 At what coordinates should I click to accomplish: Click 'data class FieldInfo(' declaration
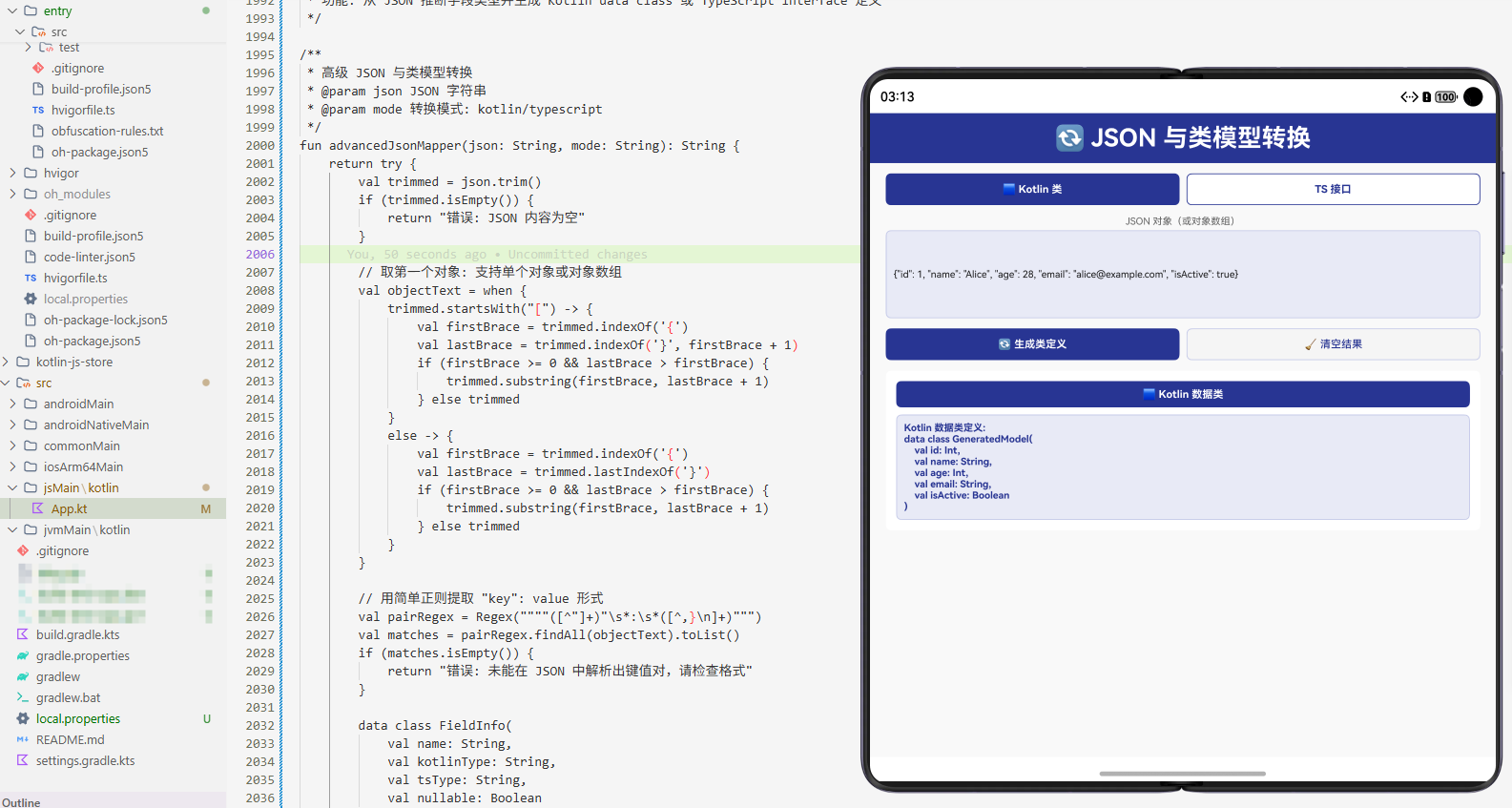[x=435, y=726]
